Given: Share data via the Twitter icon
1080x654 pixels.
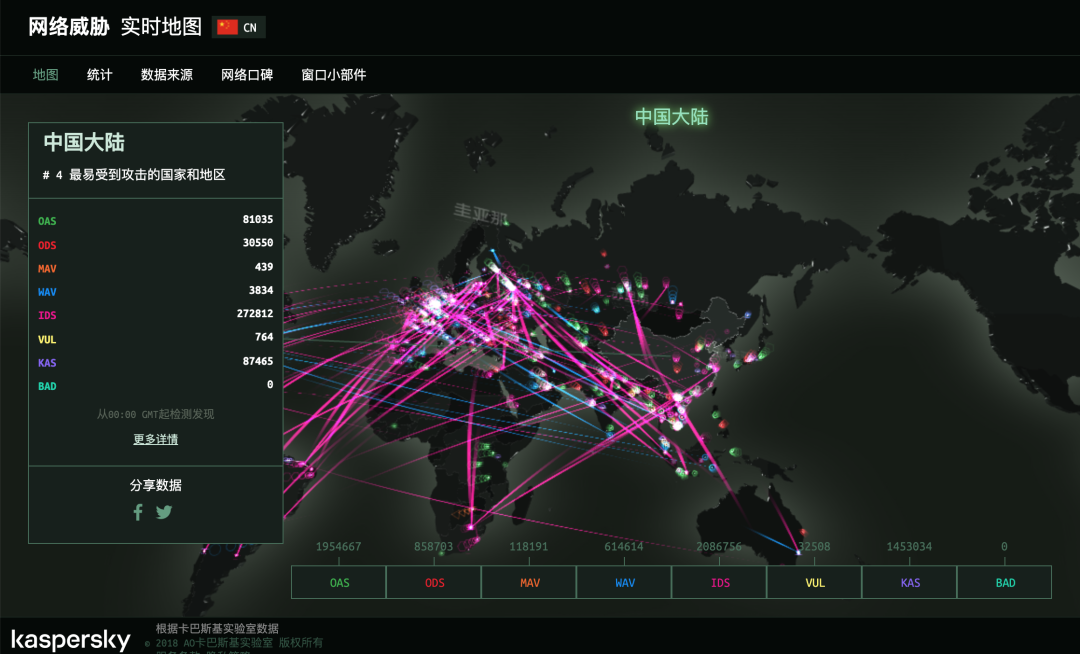Looking at the screenshot, I should pos(164,512).
